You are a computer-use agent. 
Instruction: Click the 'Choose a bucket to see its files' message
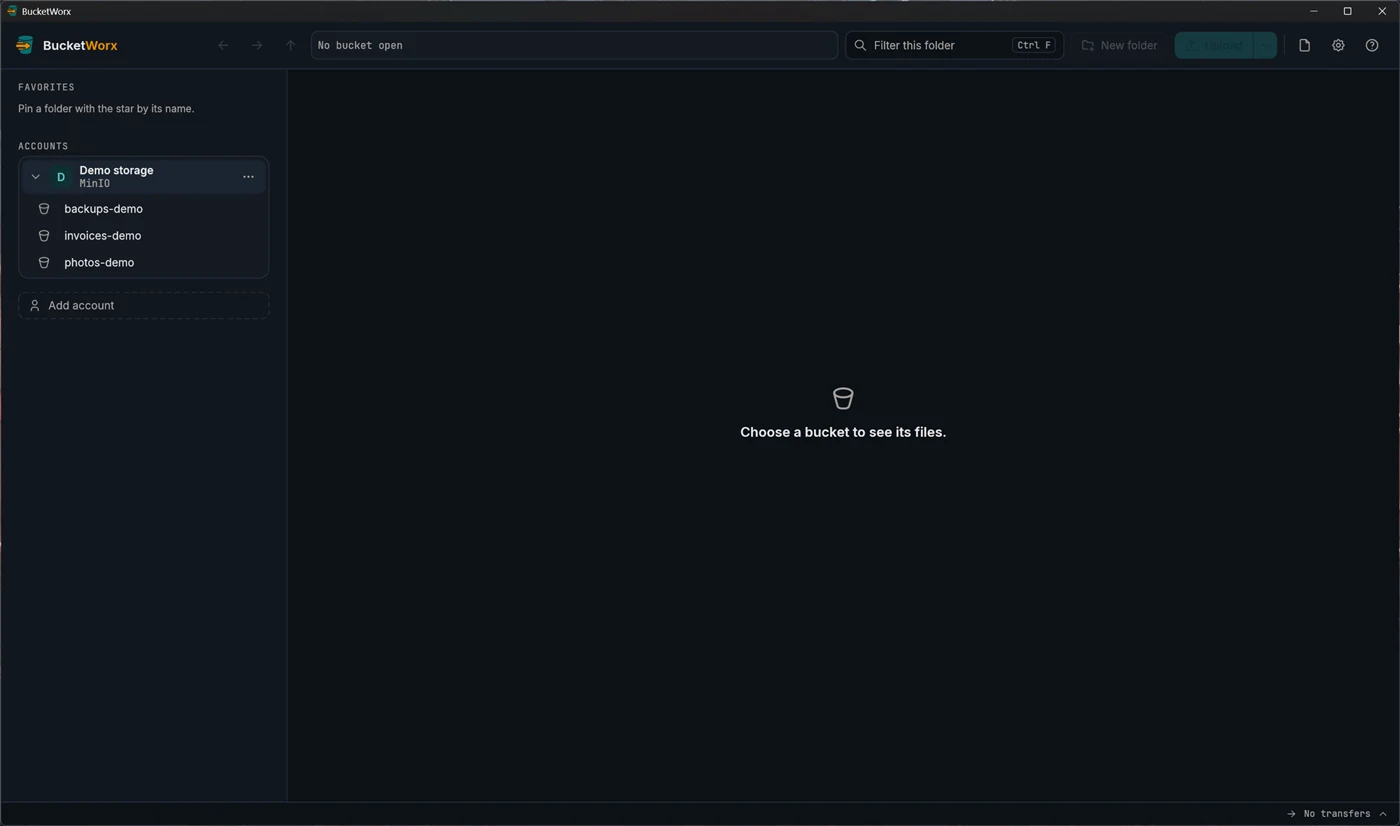(843, 432)
